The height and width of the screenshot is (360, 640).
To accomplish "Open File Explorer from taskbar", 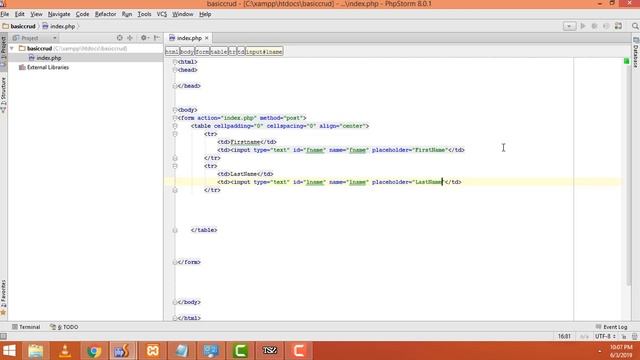I will [36, 351].
